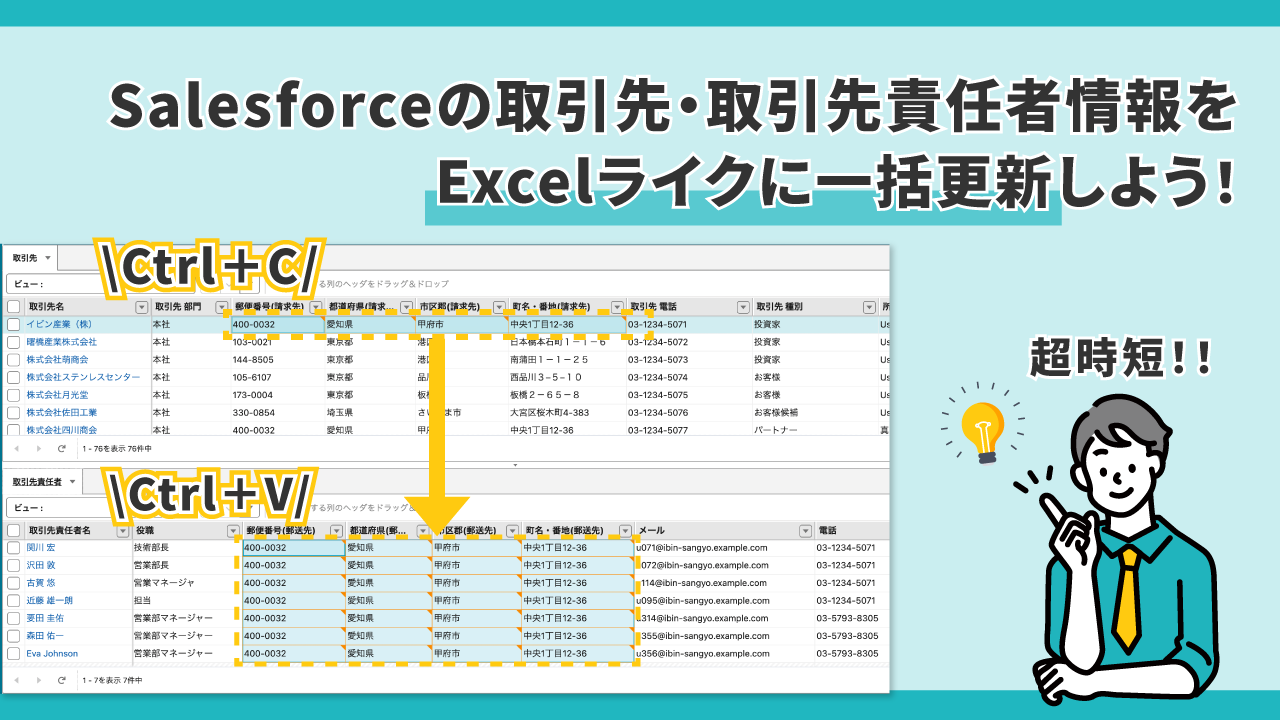Go to next page in 取引先責任者 grid
The width and height of the screenshot is (1280, 720).
[38, 680]
